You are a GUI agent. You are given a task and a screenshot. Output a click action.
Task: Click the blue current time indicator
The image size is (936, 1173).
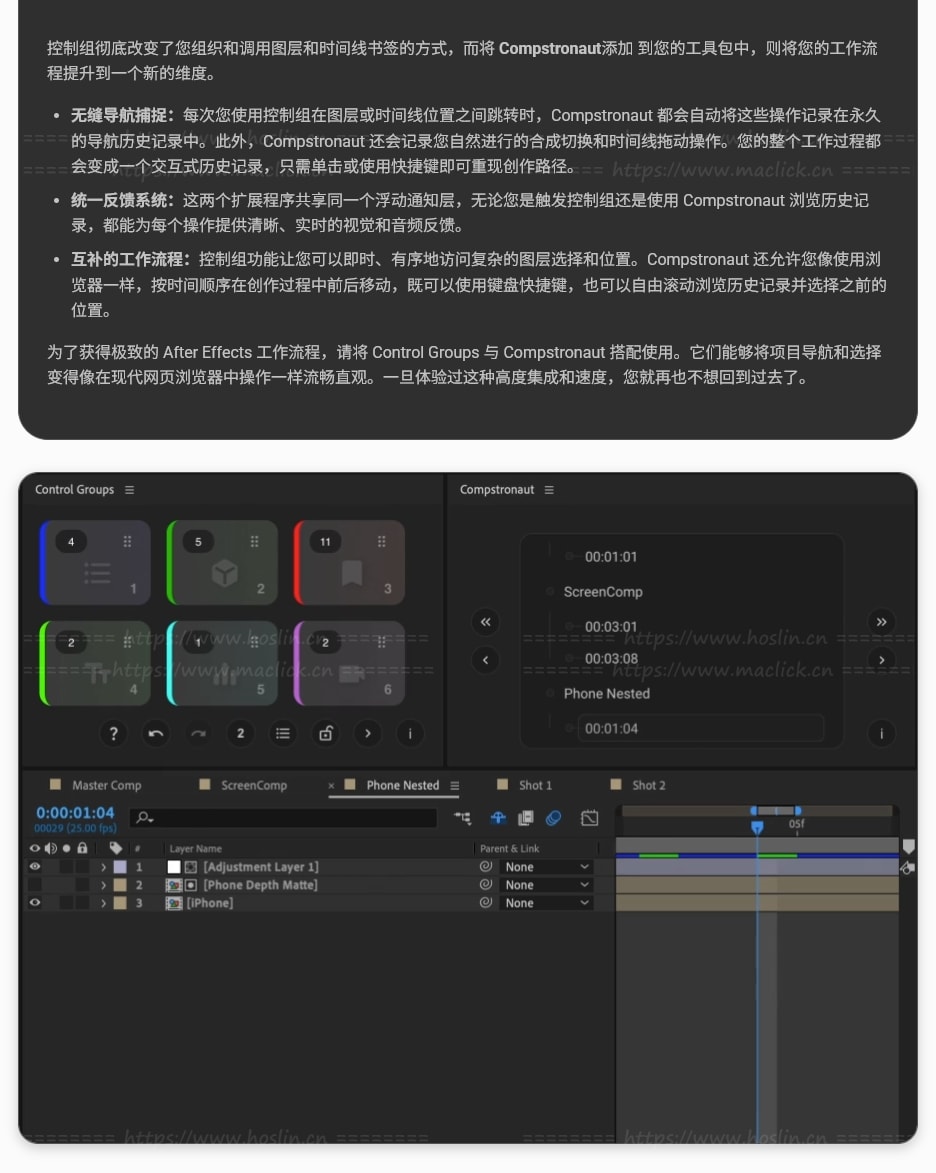pyautogui.click(x=757, y=827)
